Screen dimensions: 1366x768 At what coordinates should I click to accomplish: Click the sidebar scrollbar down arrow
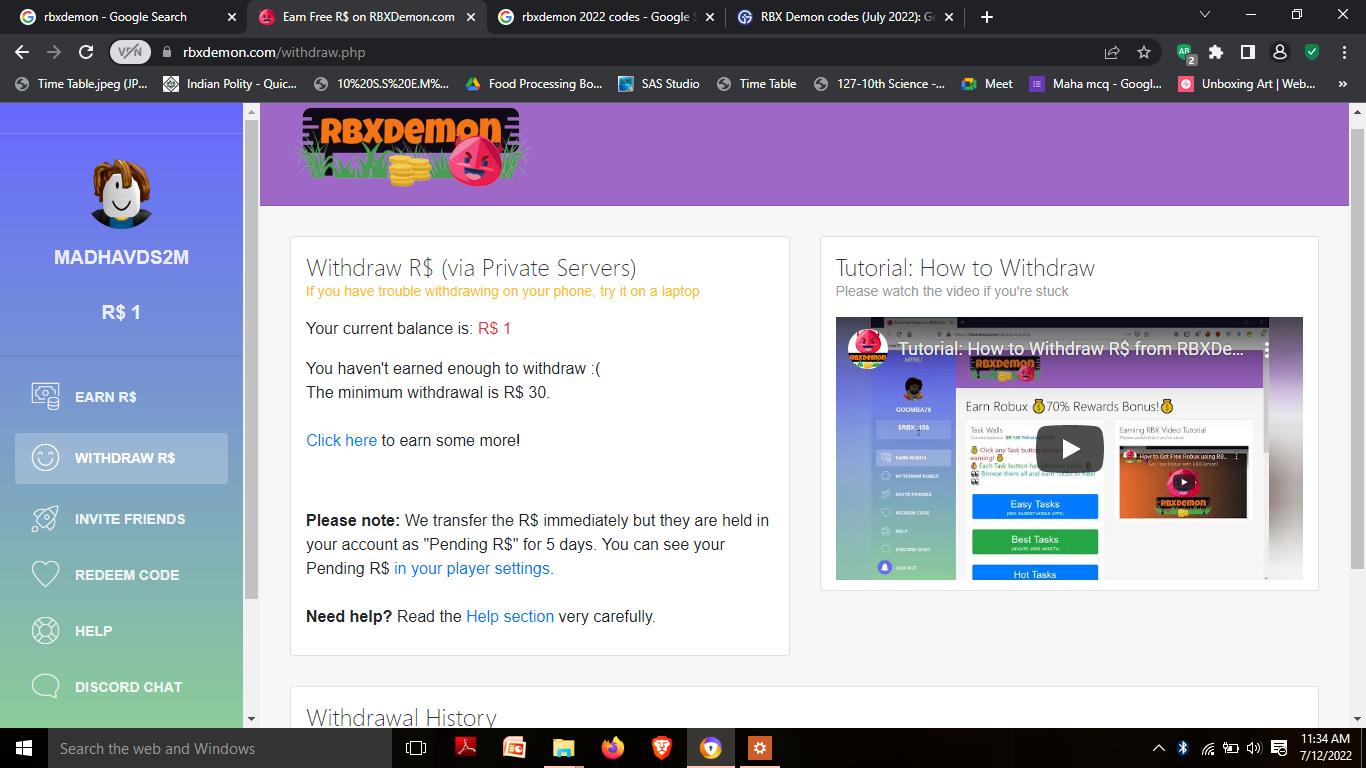(251, 719)
